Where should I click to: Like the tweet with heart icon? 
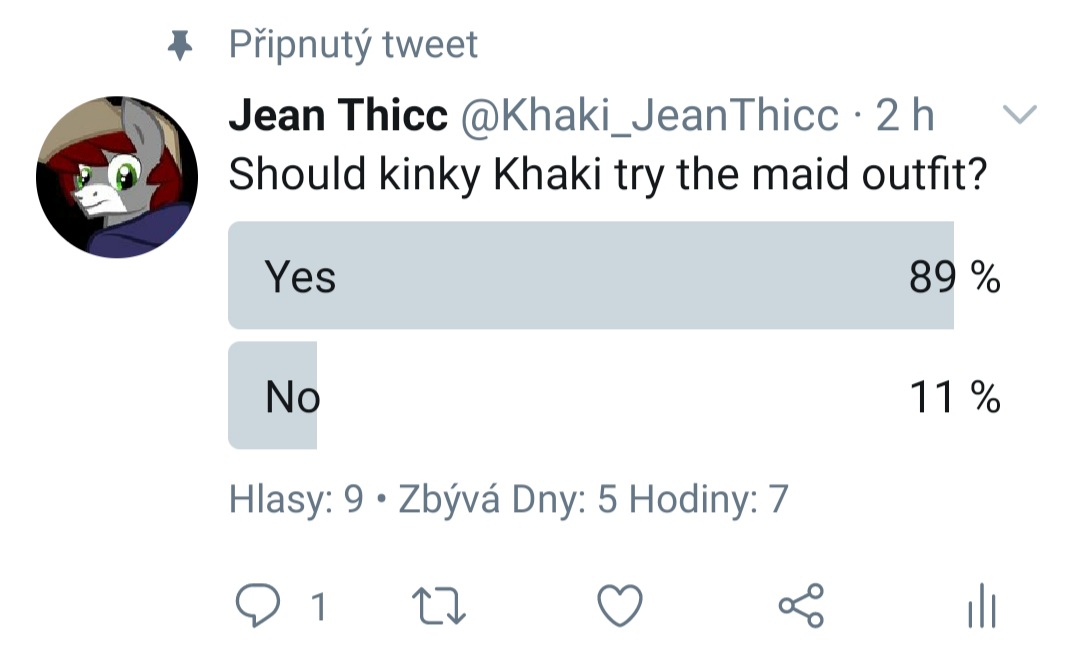tap(619, 605)
